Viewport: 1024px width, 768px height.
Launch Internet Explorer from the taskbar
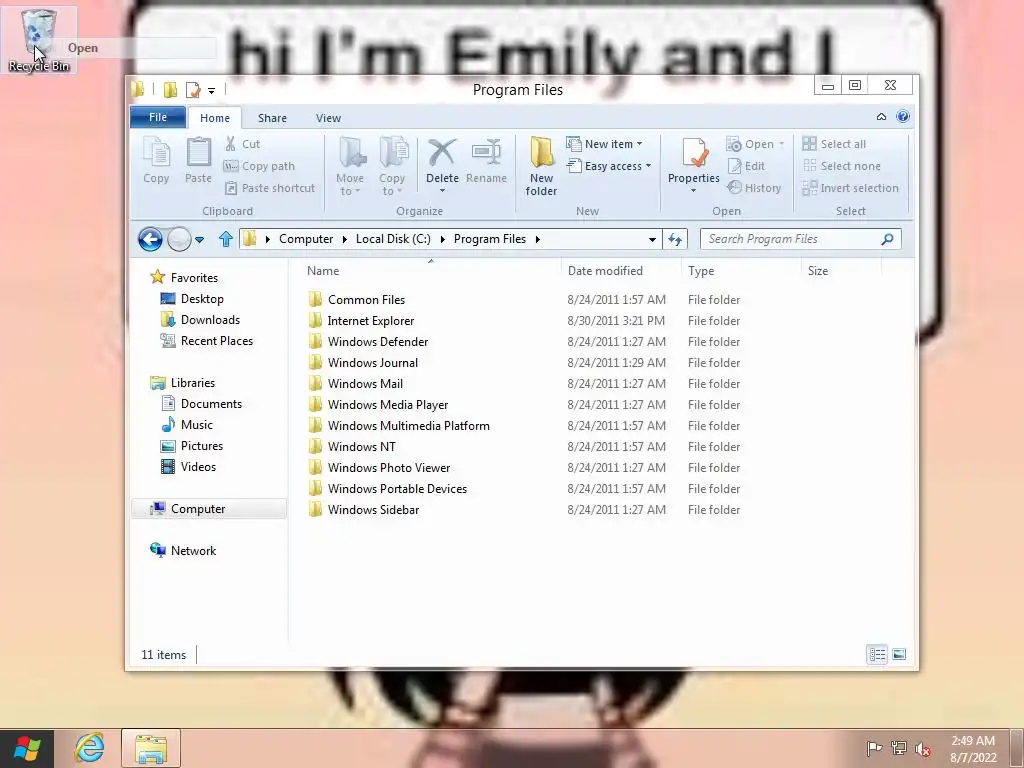89,748
